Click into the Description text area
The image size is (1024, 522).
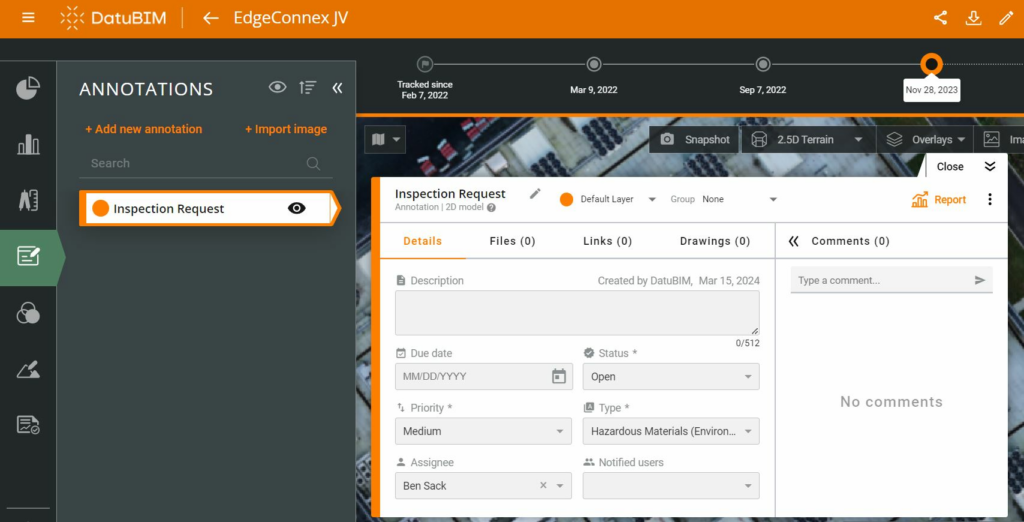577,313
